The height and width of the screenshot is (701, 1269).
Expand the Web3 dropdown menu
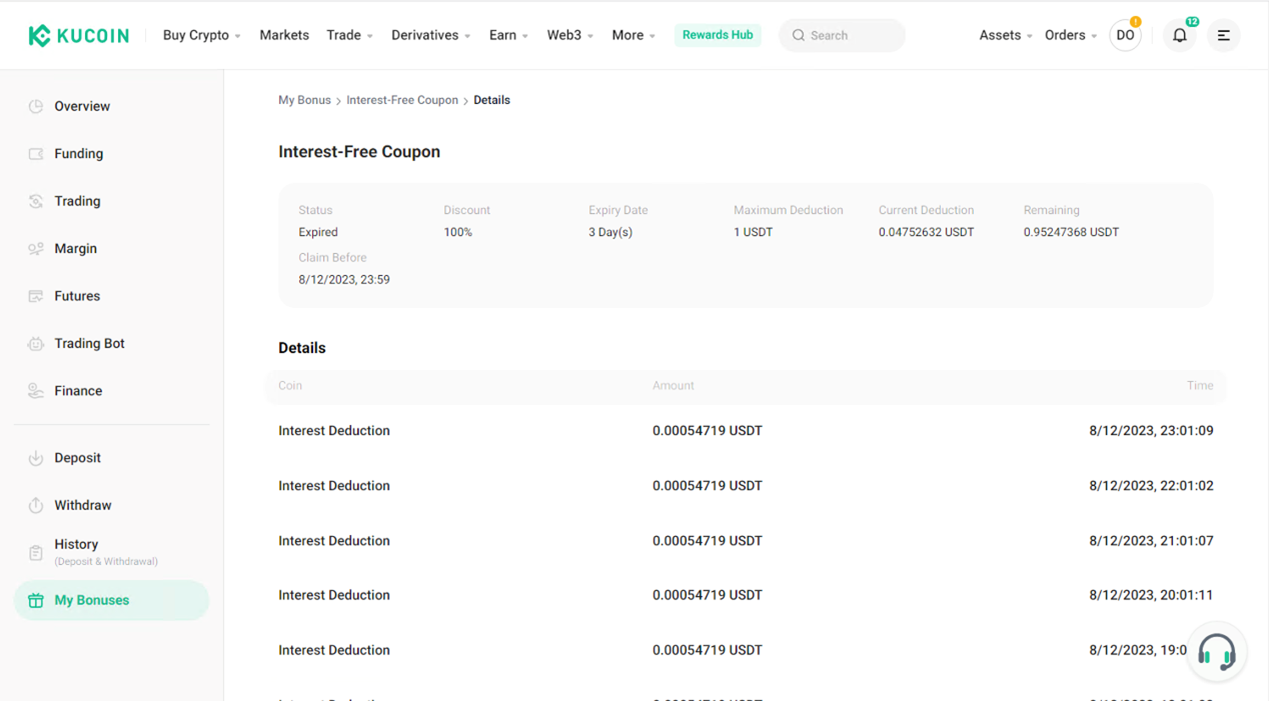coord(570,35)
